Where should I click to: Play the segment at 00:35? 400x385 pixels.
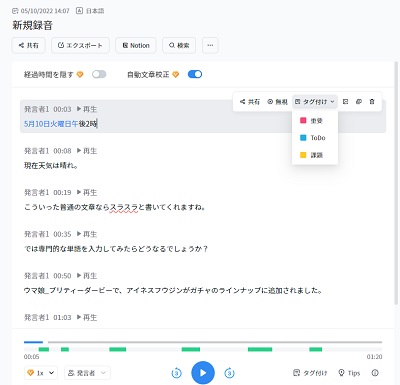(87, 234)
